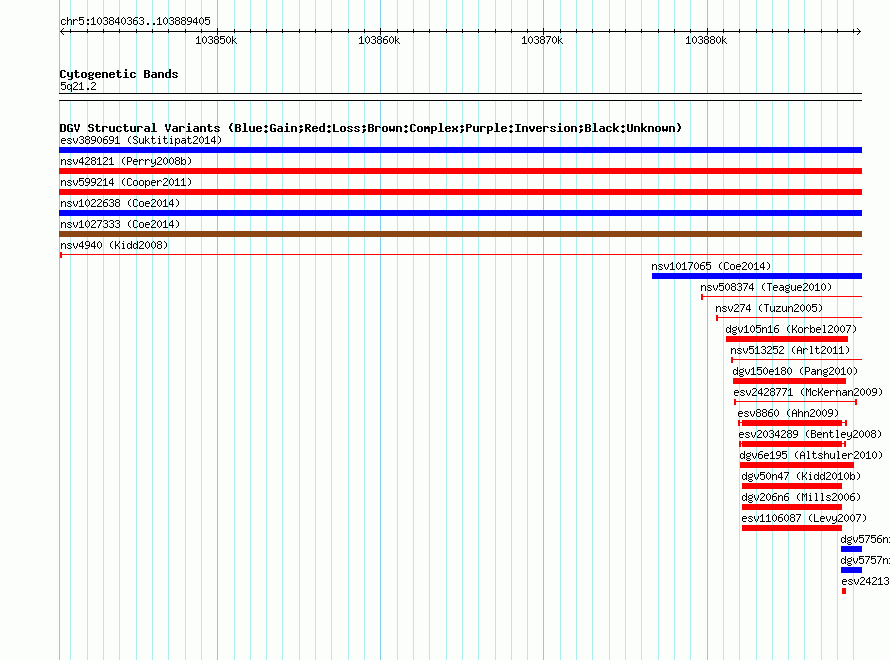Image resolution: width=890 pixels, height=660 pixels.
Task: Open variant nsv1017065 (Coe2014) label
Action: 711,266
